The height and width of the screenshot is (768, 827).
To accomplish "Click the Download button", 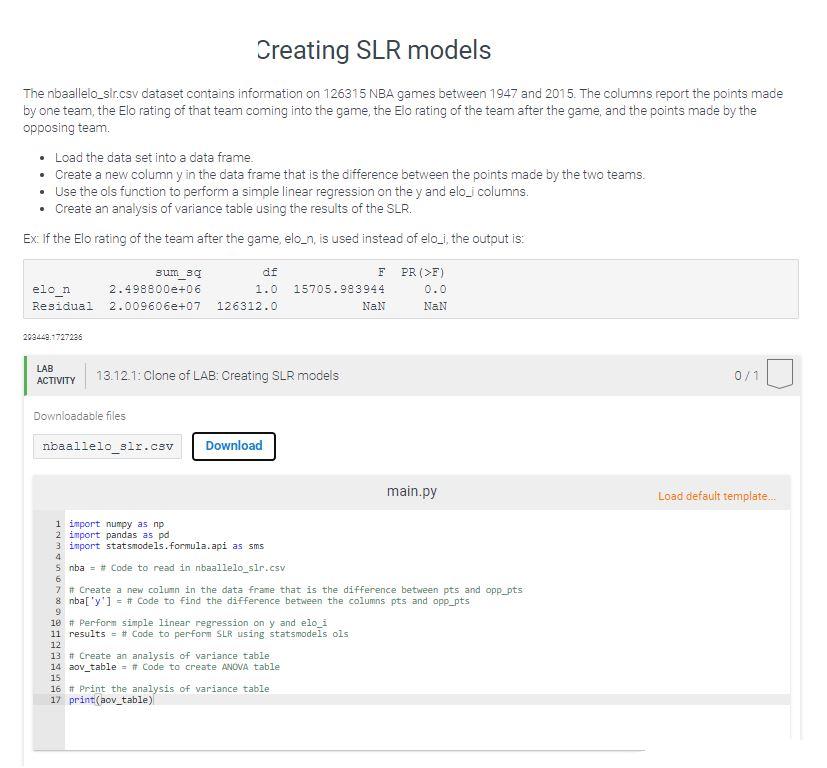I will pos(233,446).
